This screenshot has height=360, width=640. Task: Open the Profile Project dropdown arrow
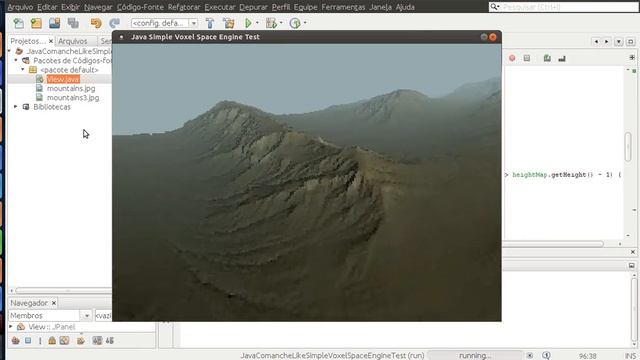coord(305,23)
